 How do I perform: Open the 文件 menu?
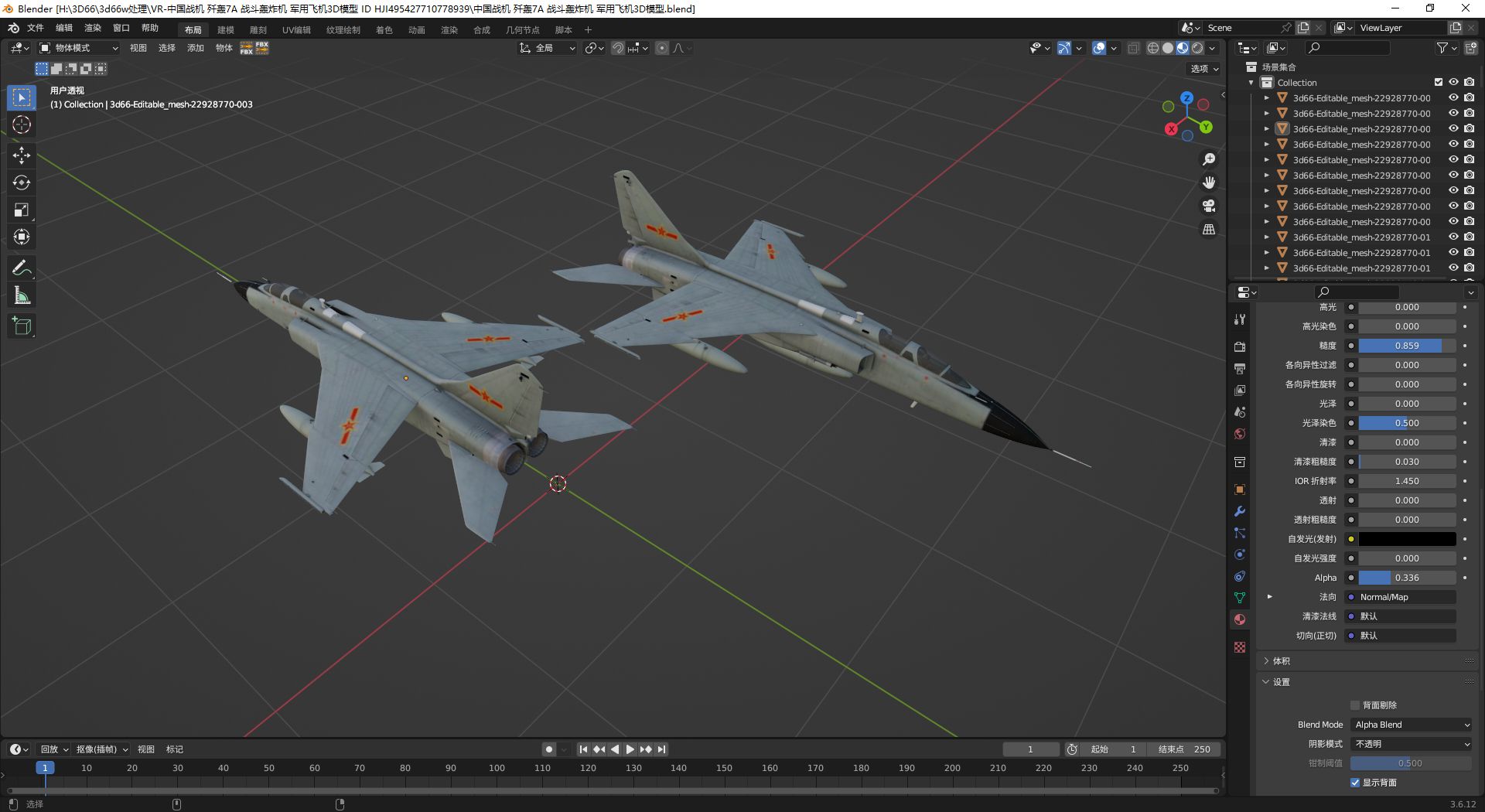(x=36, y=28)
